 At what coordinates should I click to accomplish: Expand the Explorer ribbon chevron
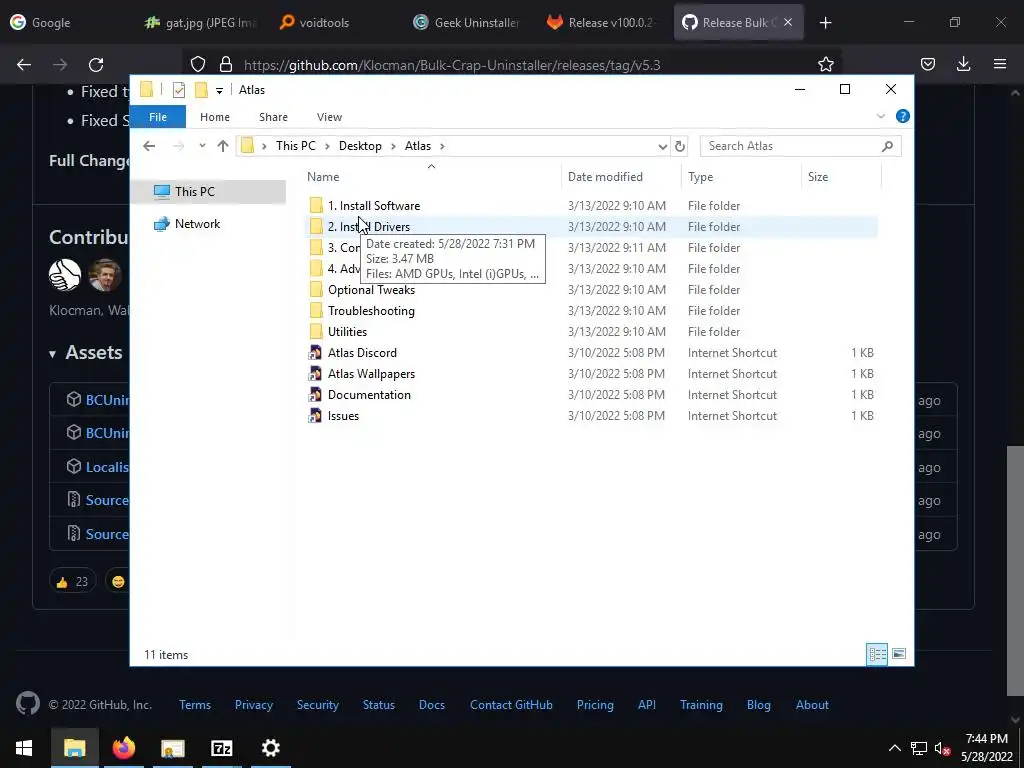tap(880, 116)
